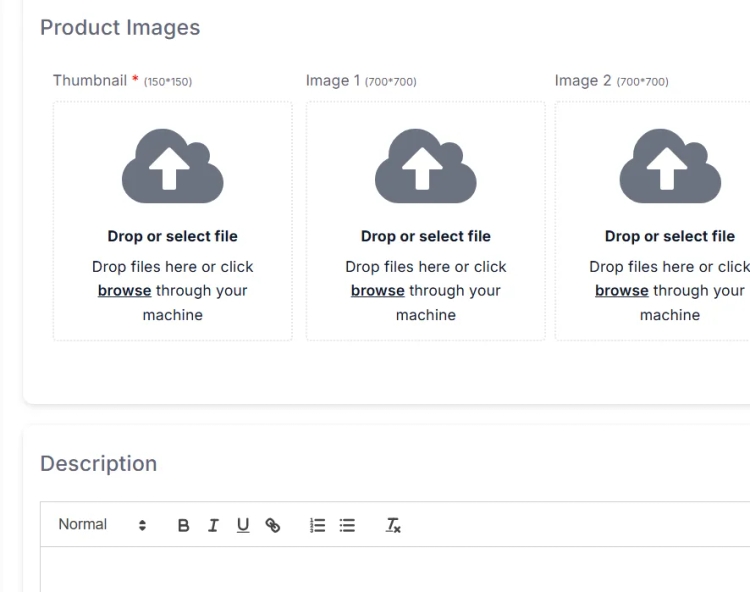Clear text formatting in editor
Screen dimensions: 750x592
pos(393,525)
